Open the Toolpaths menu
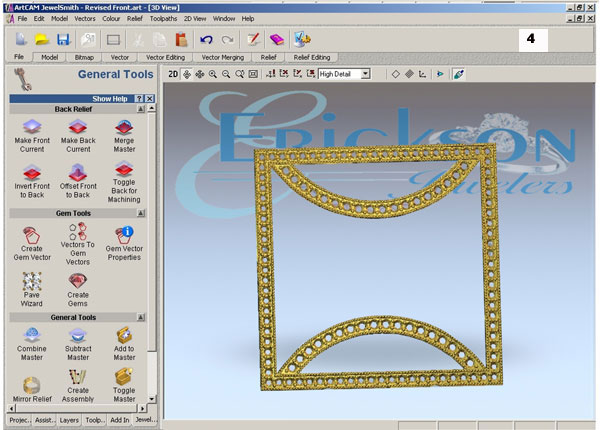Viewport: 600px width, 430px height. 163,18
